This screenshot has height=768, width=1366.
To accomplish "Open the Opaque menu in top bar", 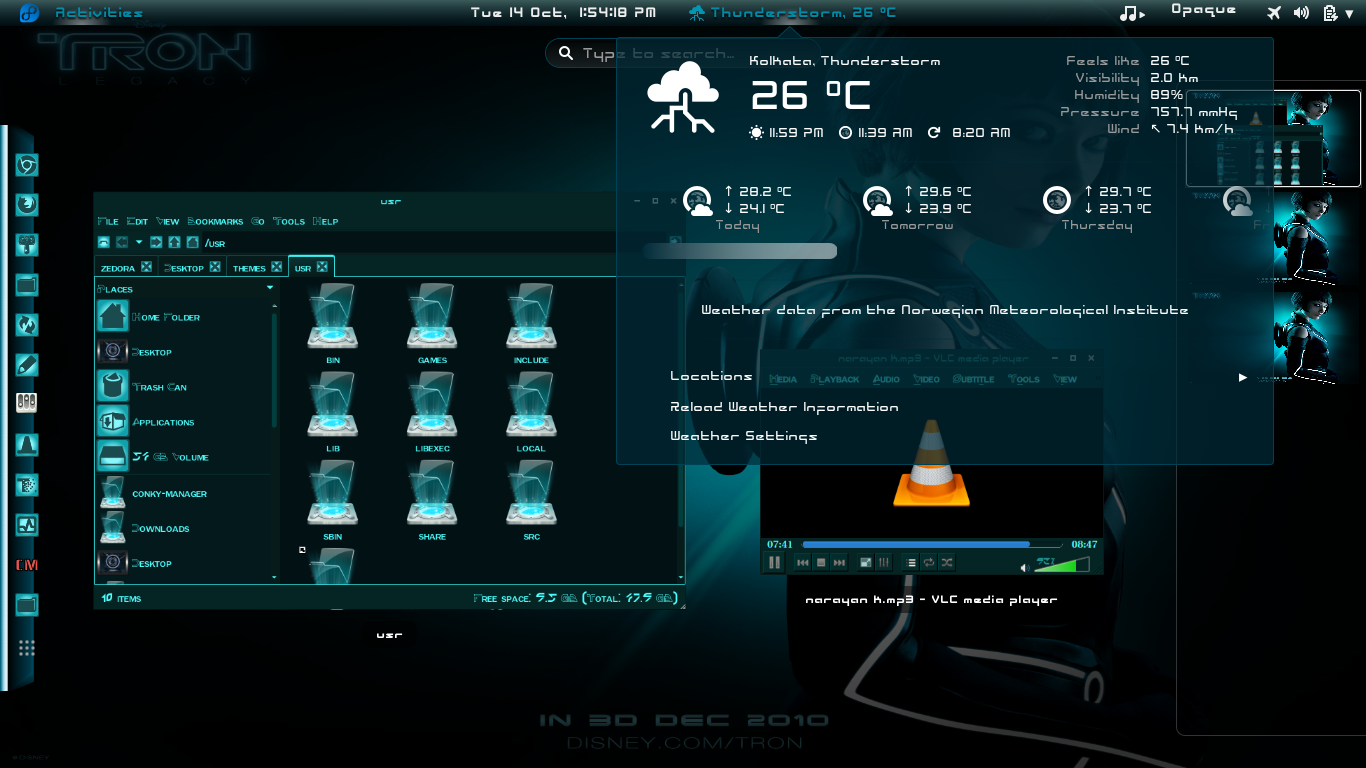I will tap(1203, 10).
